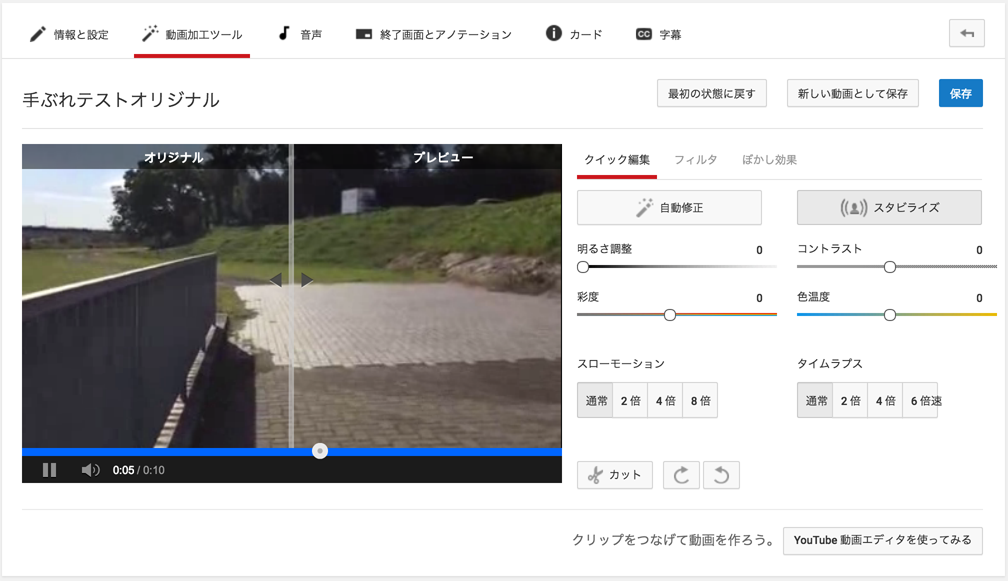Click the music note icon of 音声
1008x581 pixels.
click(284, 33)
